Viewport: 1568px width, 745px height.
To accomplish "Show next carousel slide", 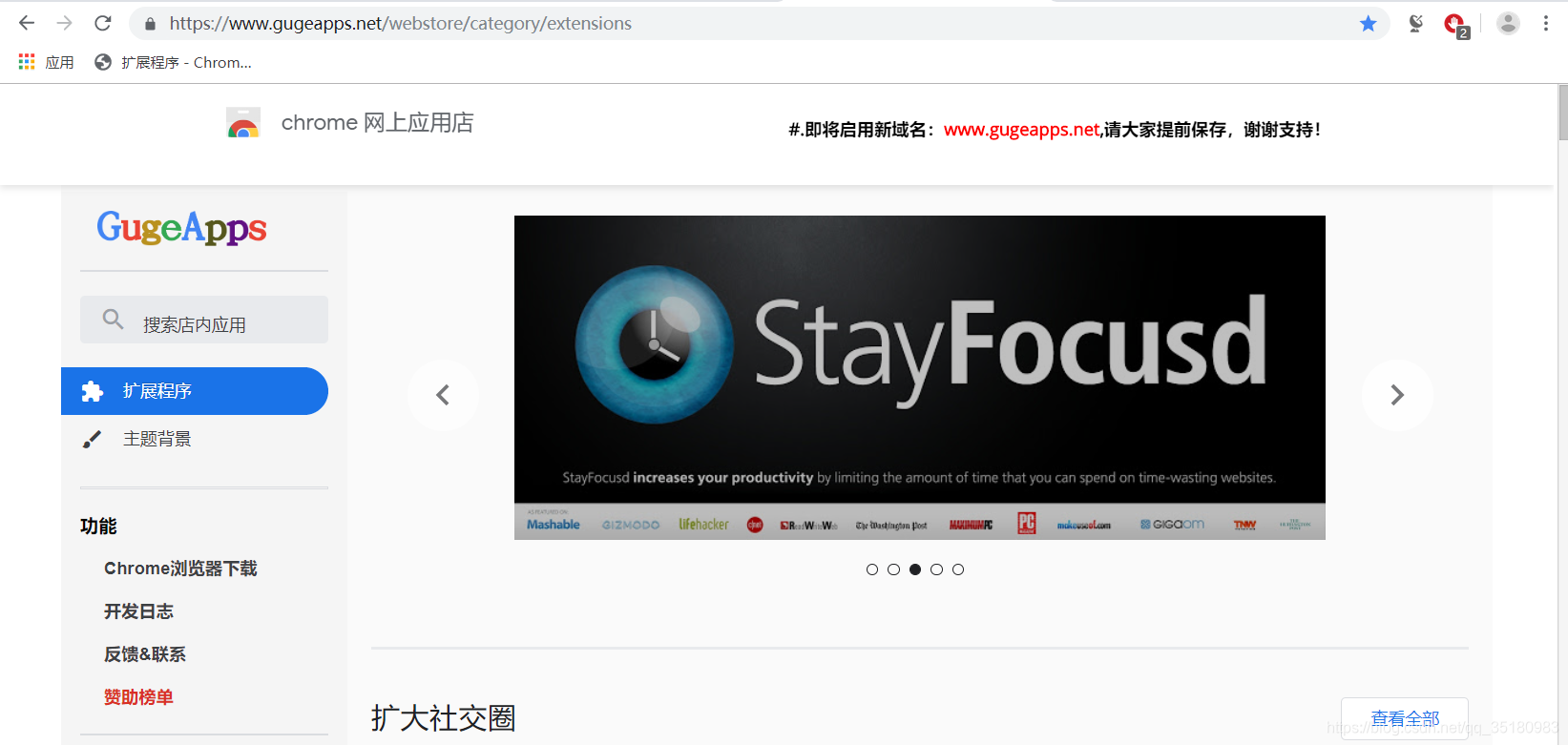I will point(1397,395).
